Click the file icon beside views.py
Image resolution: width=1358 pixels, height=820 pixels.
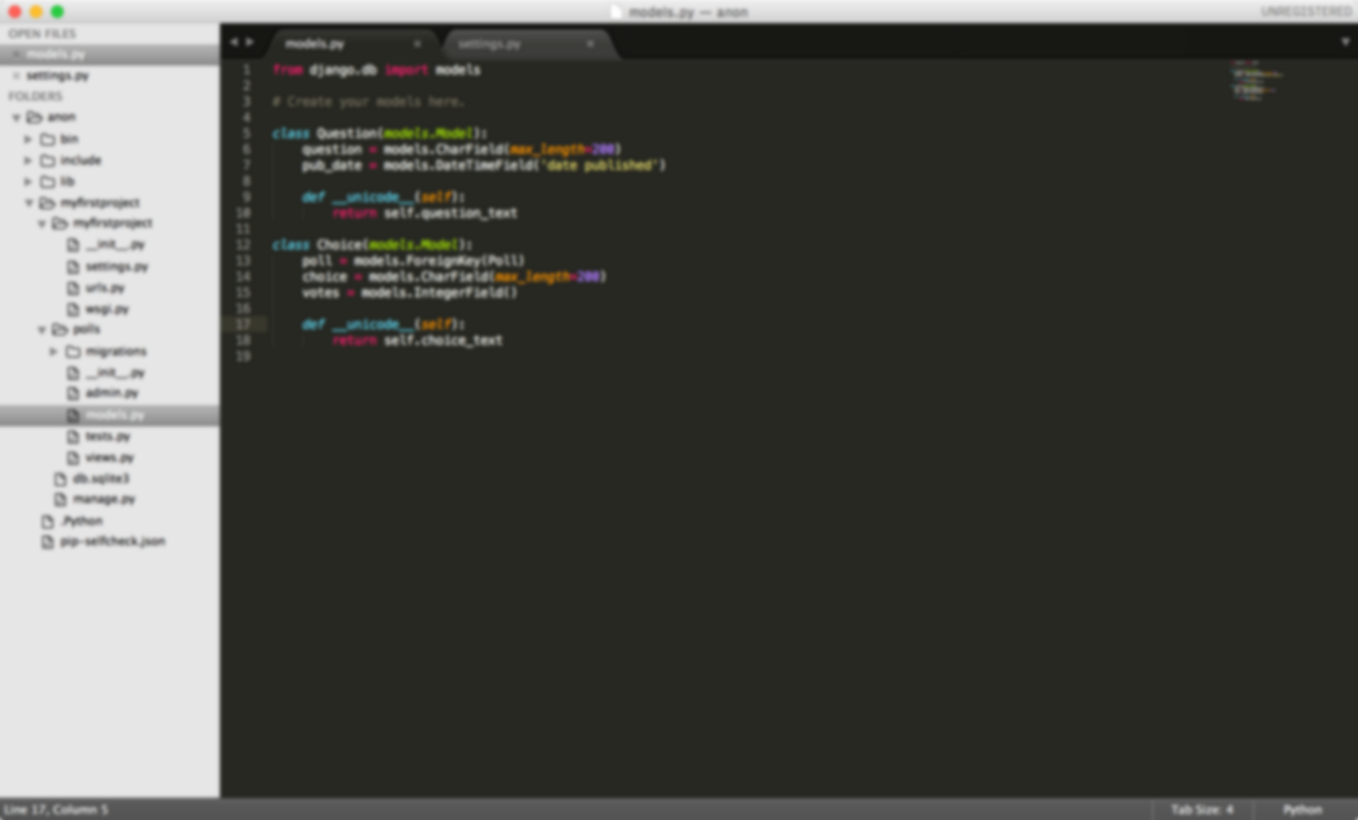(73, 457)
